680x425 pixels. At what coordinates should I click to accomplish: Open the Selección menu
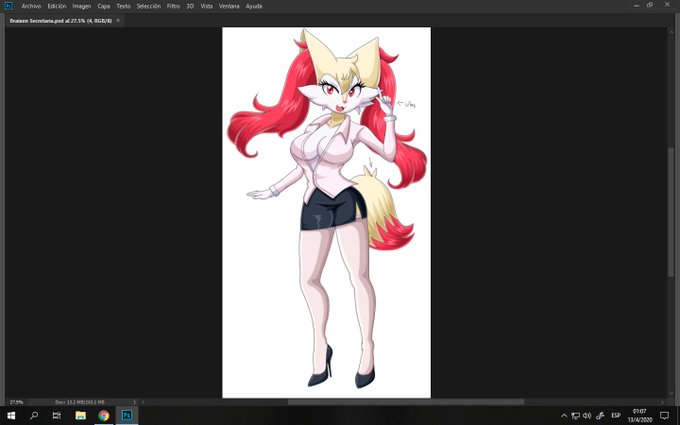click(148, 6)
